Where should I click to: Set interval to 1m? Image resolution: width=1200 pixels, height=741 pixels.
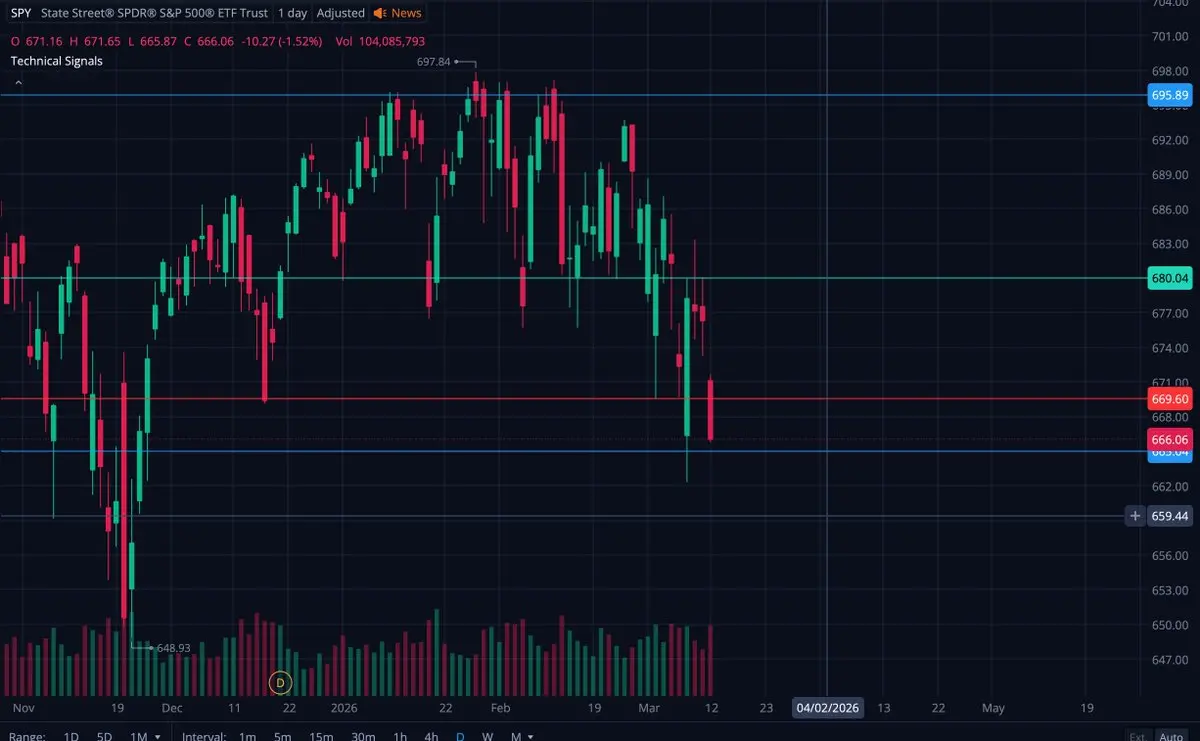pos(247,736)
